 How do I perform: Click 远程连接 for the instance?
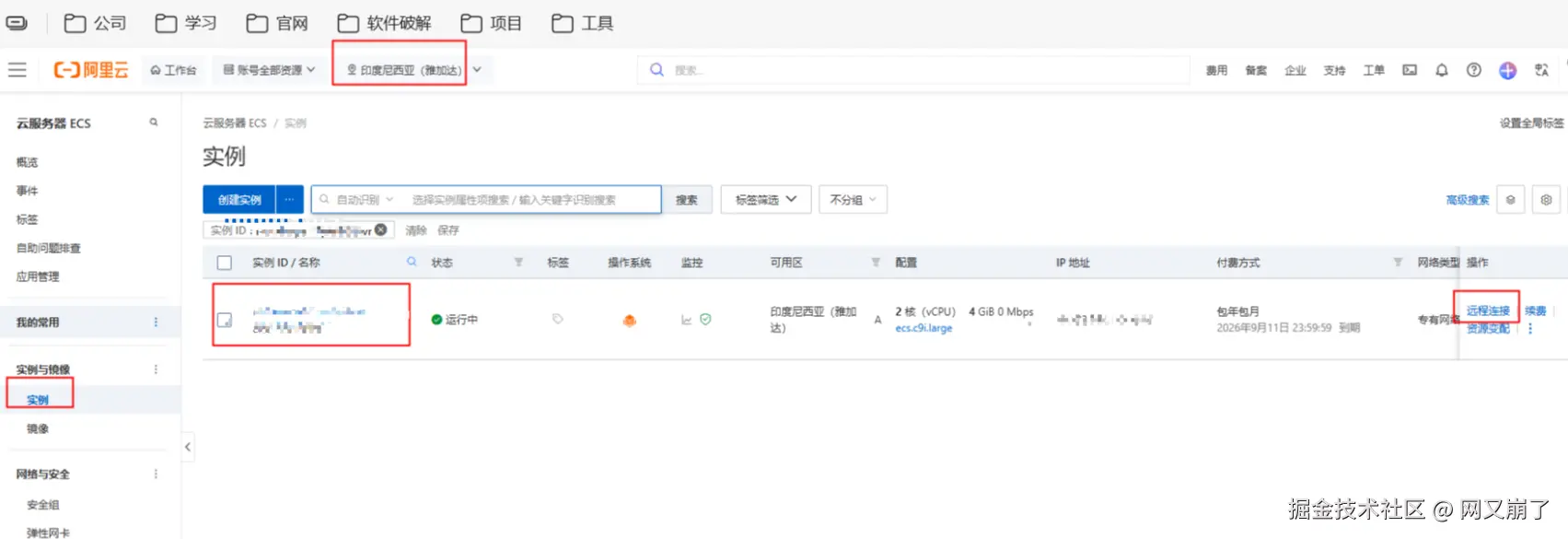click(x=1488, y=311)
